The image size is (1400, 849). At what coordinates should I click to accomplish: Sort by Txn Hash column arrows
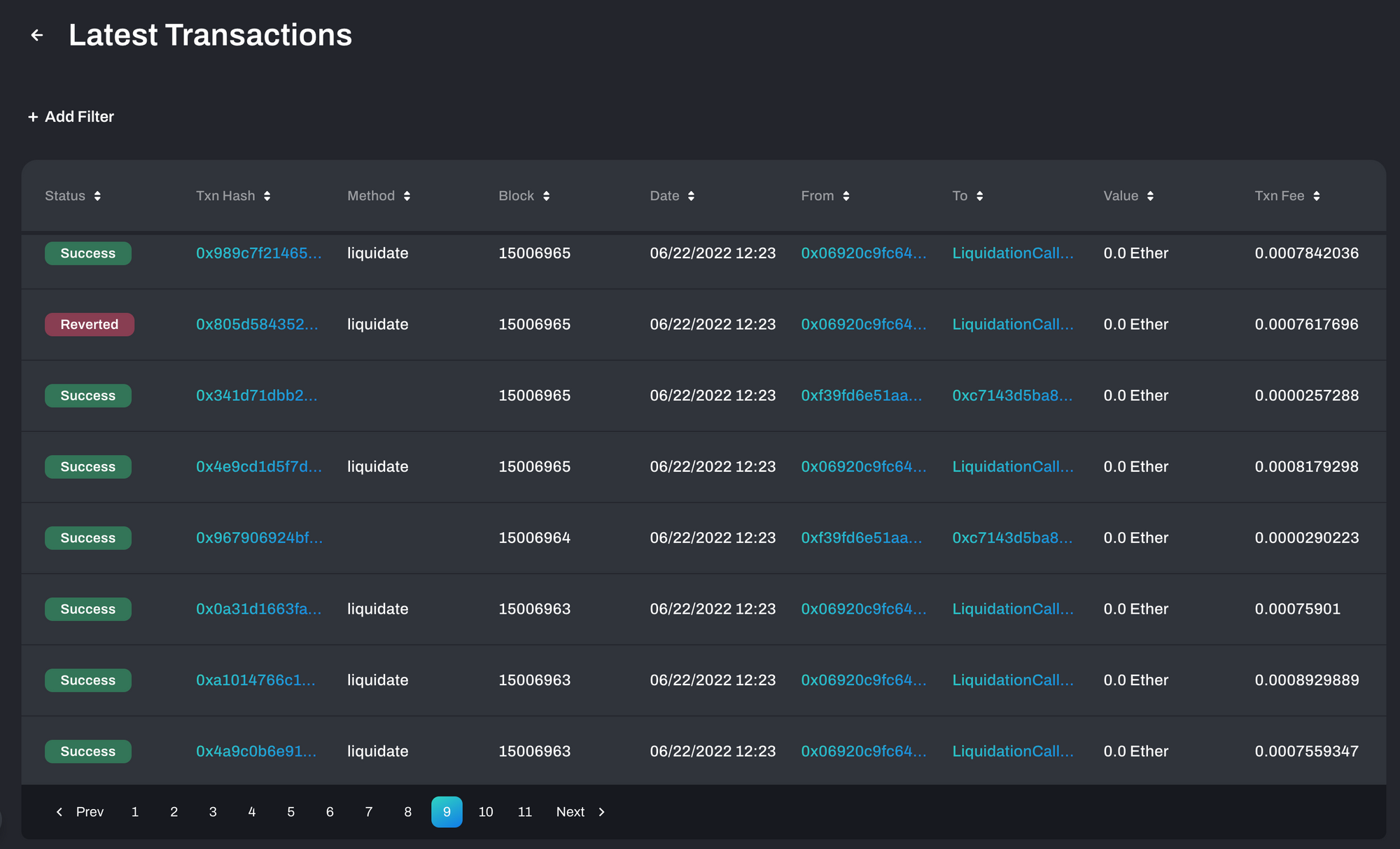point(267,196)
